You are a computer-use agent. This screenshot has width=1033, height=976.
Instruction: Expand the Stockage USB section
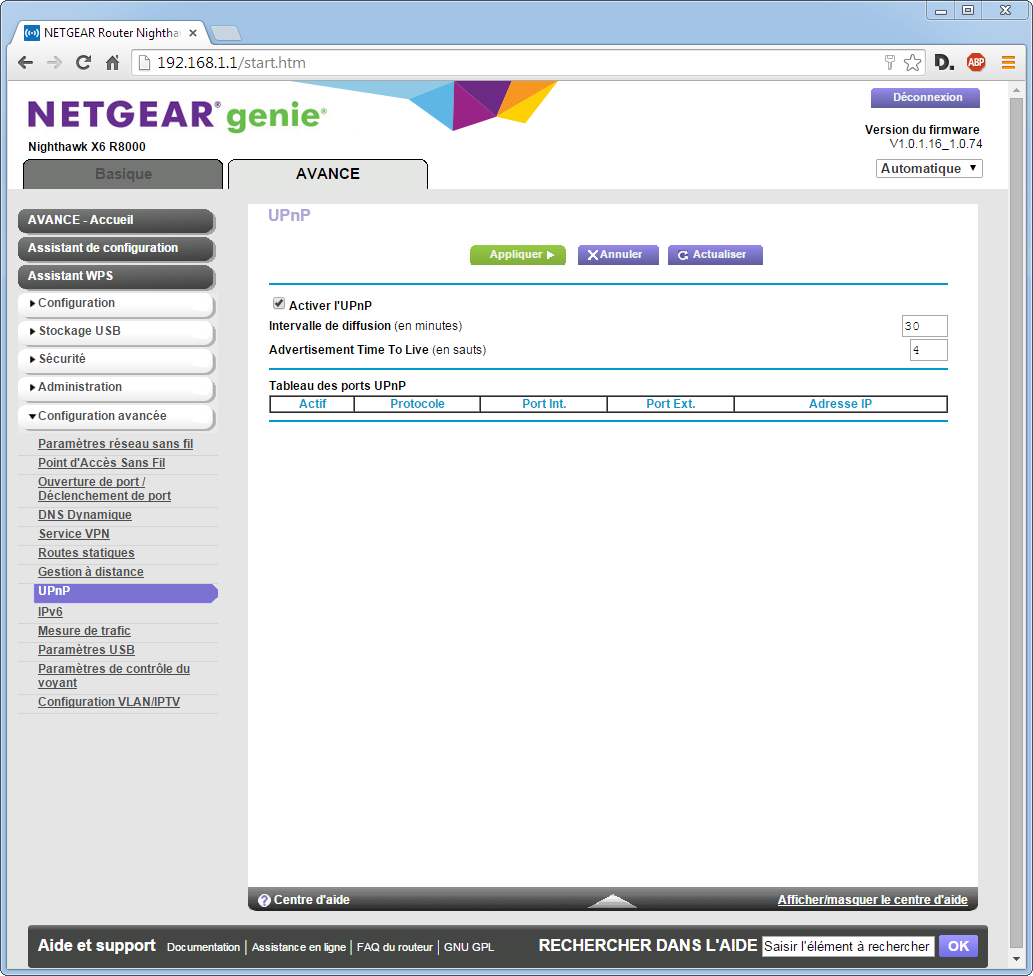[x=116, y=331]
